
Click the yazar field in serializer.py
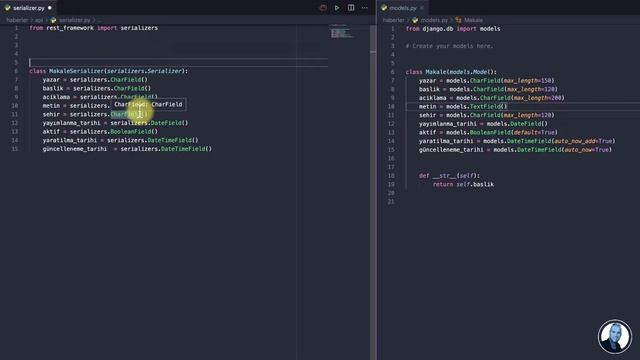tap(51, 80)
